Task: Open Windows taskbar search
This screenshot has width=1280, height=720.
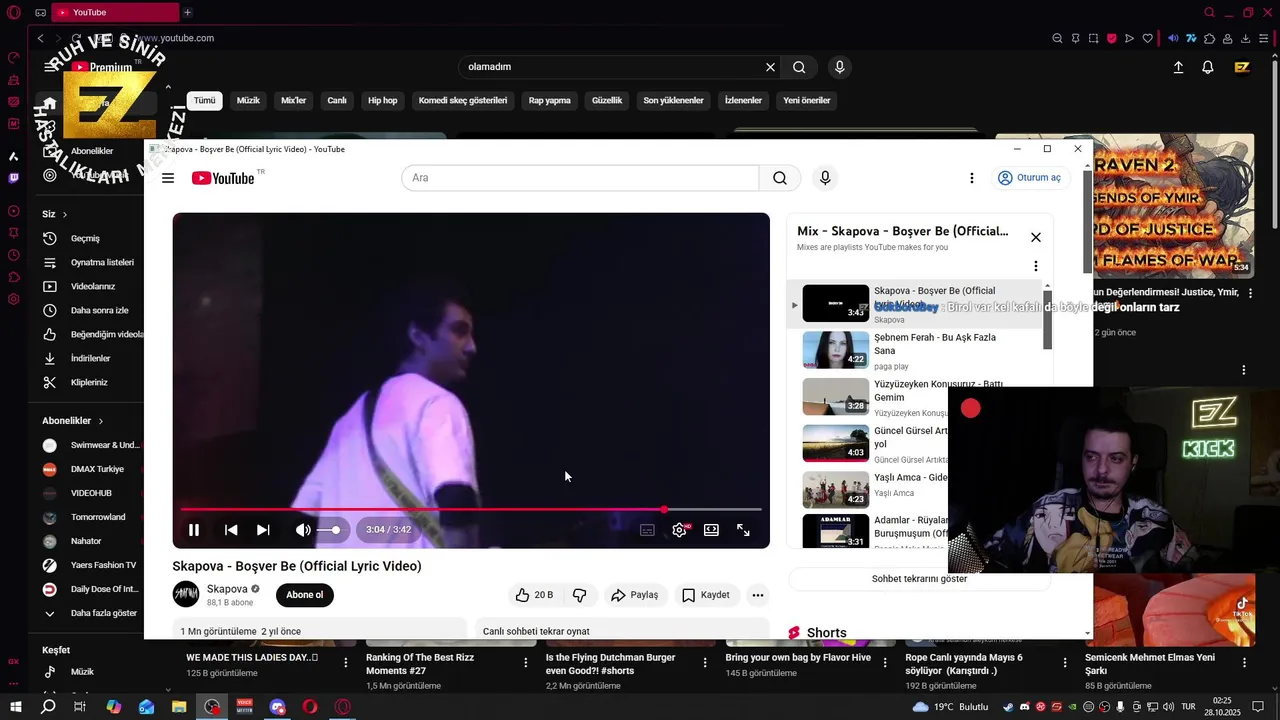Action: (48, 707)
